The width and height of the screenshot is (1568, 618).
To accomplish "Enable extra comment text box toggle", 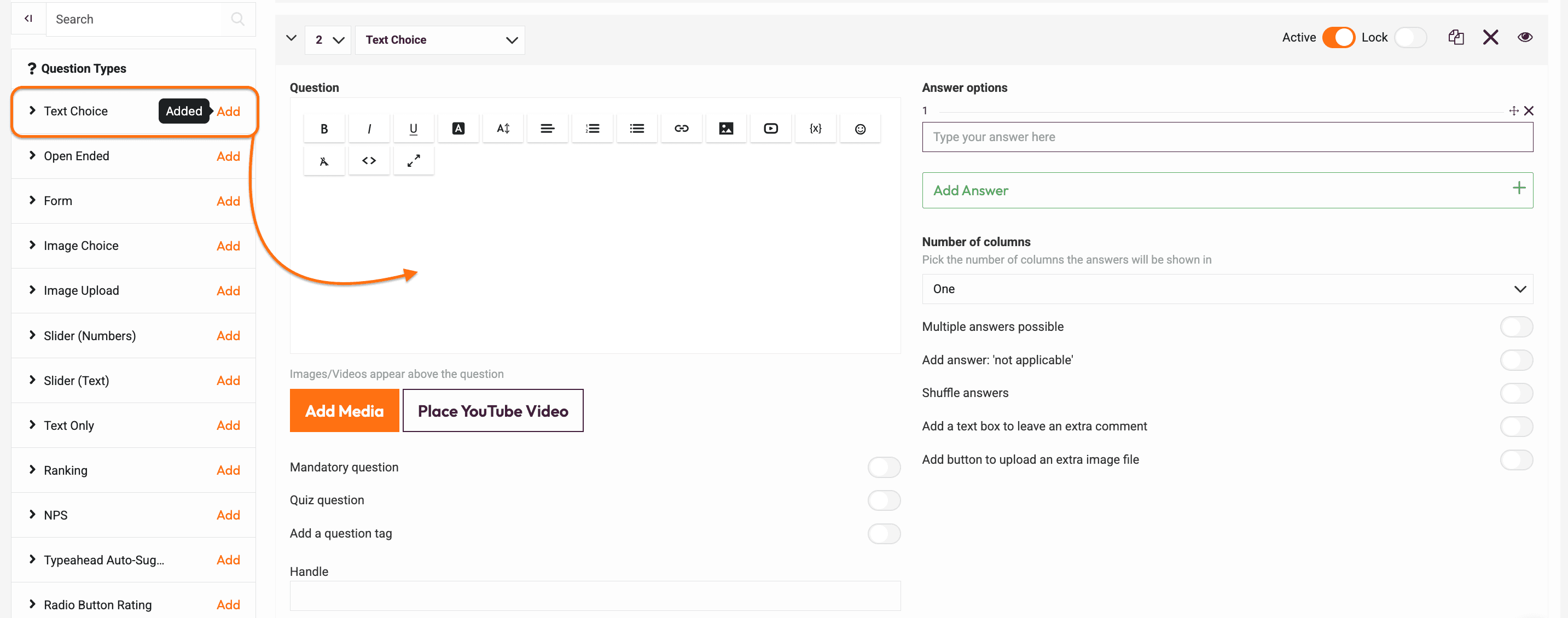I will (1516, 427).
